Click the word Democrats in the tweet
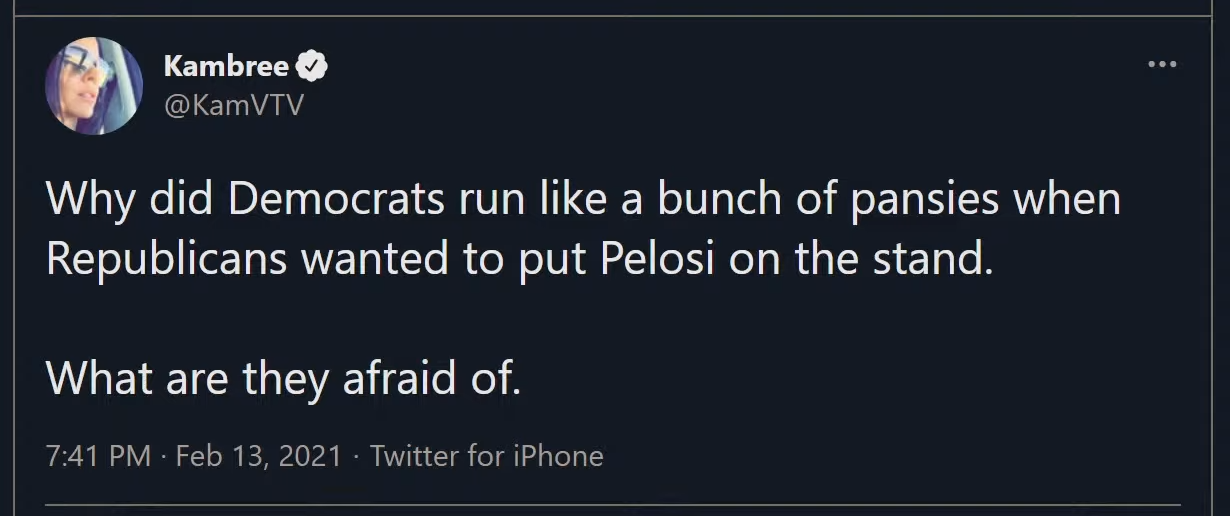Viewport: 1230px width, 516px height. pos(335,200)
